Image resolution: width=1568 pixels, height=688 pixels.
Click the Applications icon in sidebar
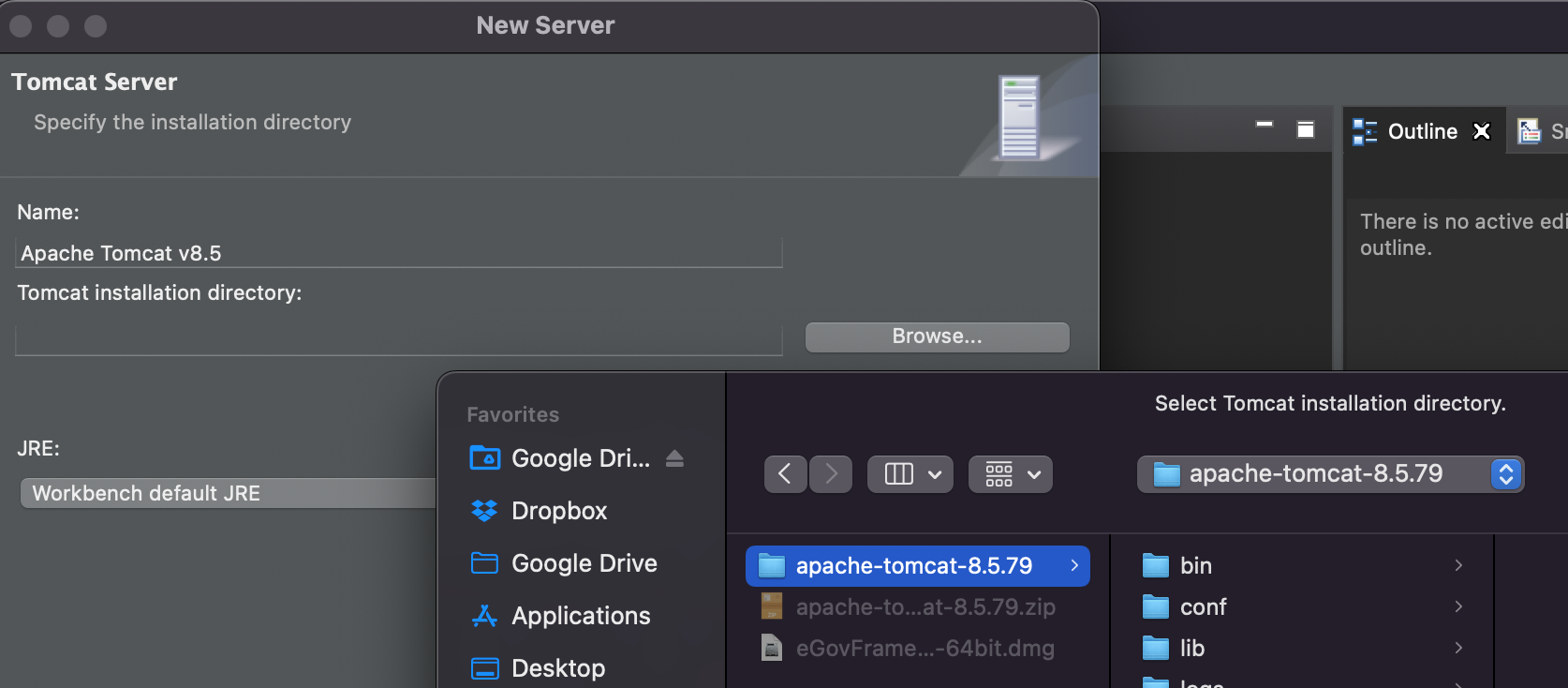pyautogui.click(x=484, y=616)
